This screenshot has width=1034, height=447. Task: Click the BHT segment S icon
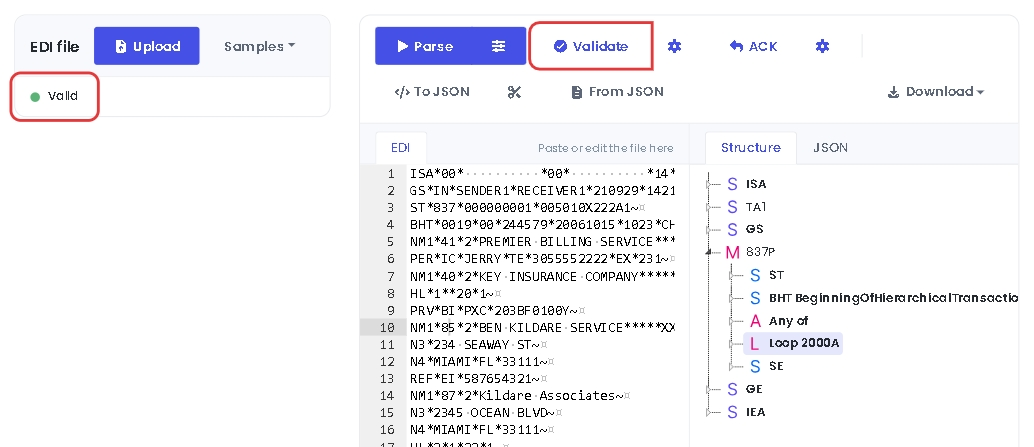(x=755, y=298)
